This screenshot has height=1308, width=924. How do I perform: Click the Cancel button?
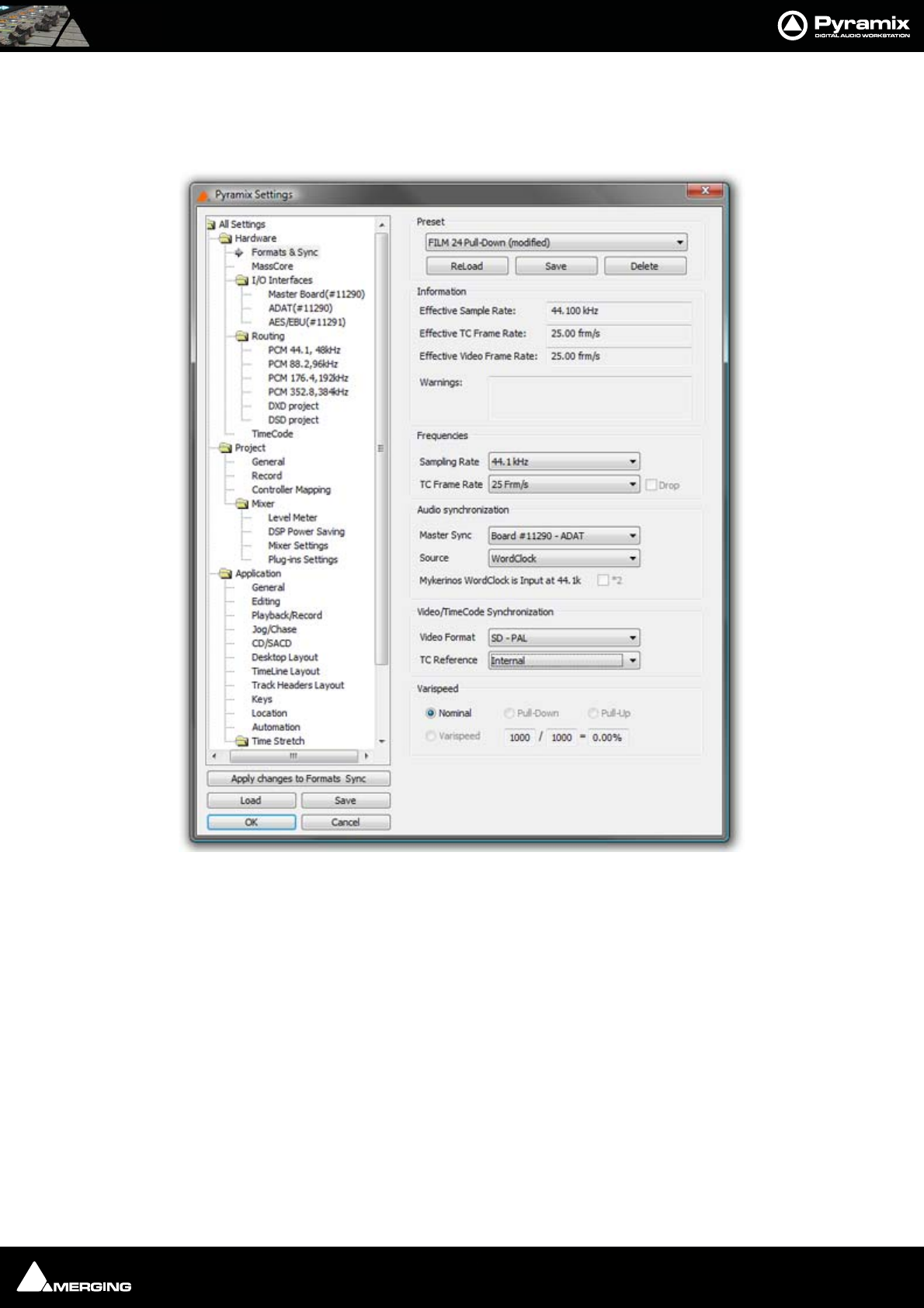pyautogui.click(x=346, y=822)
